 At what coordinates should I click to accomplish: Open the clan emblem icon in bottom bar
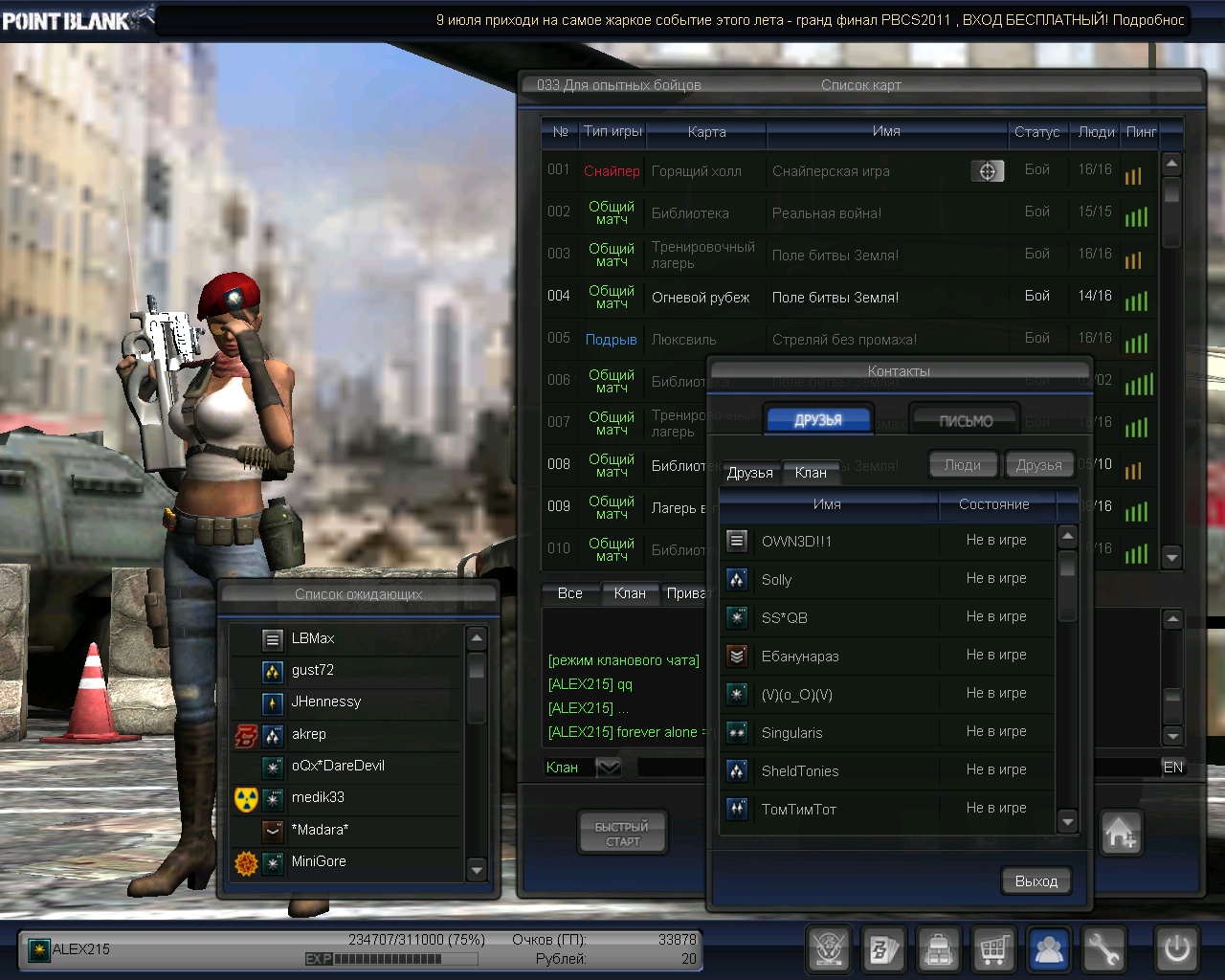(829, 949)
